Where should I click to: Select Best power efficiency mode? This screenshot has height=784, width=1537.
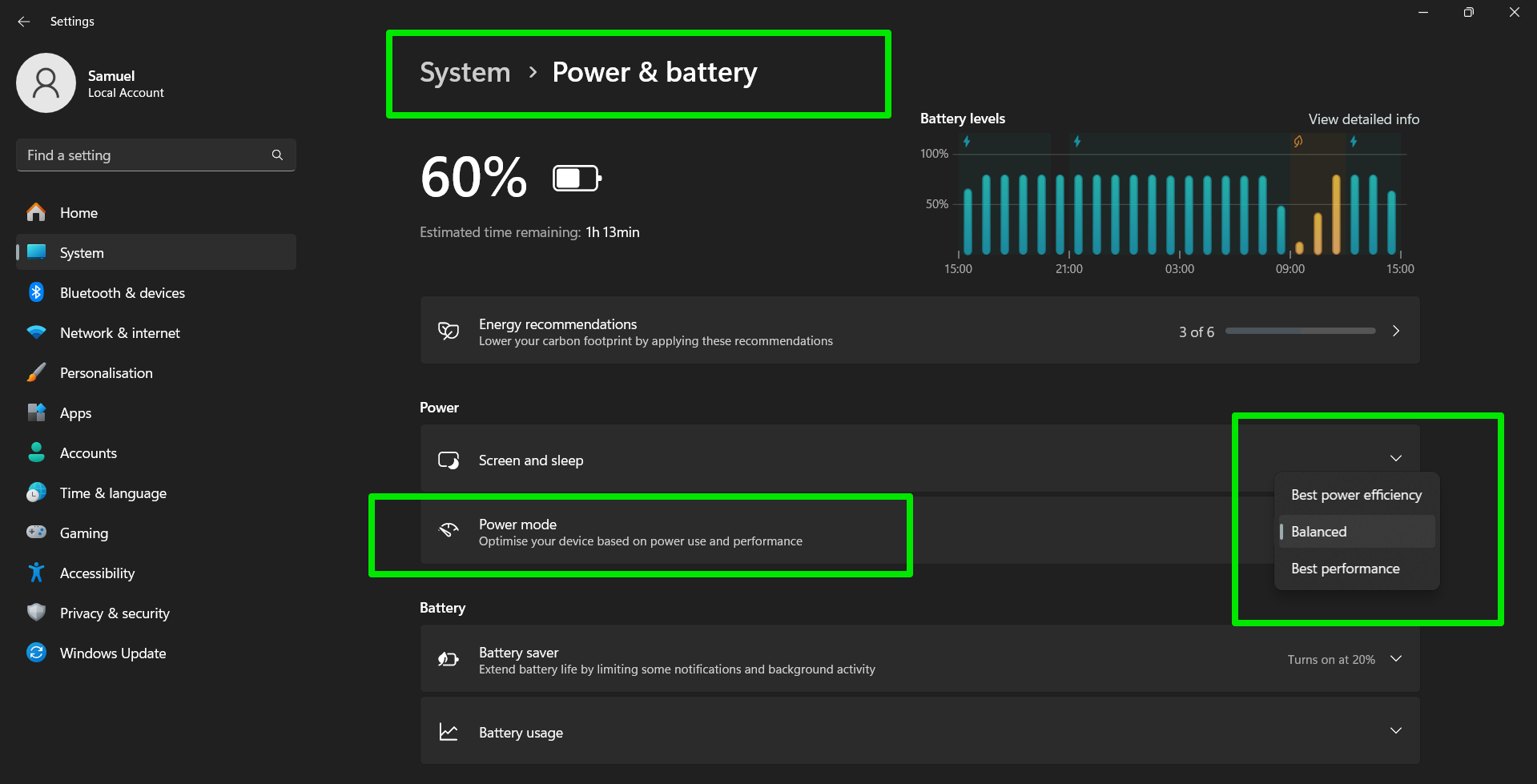[x=1356, y=495]
